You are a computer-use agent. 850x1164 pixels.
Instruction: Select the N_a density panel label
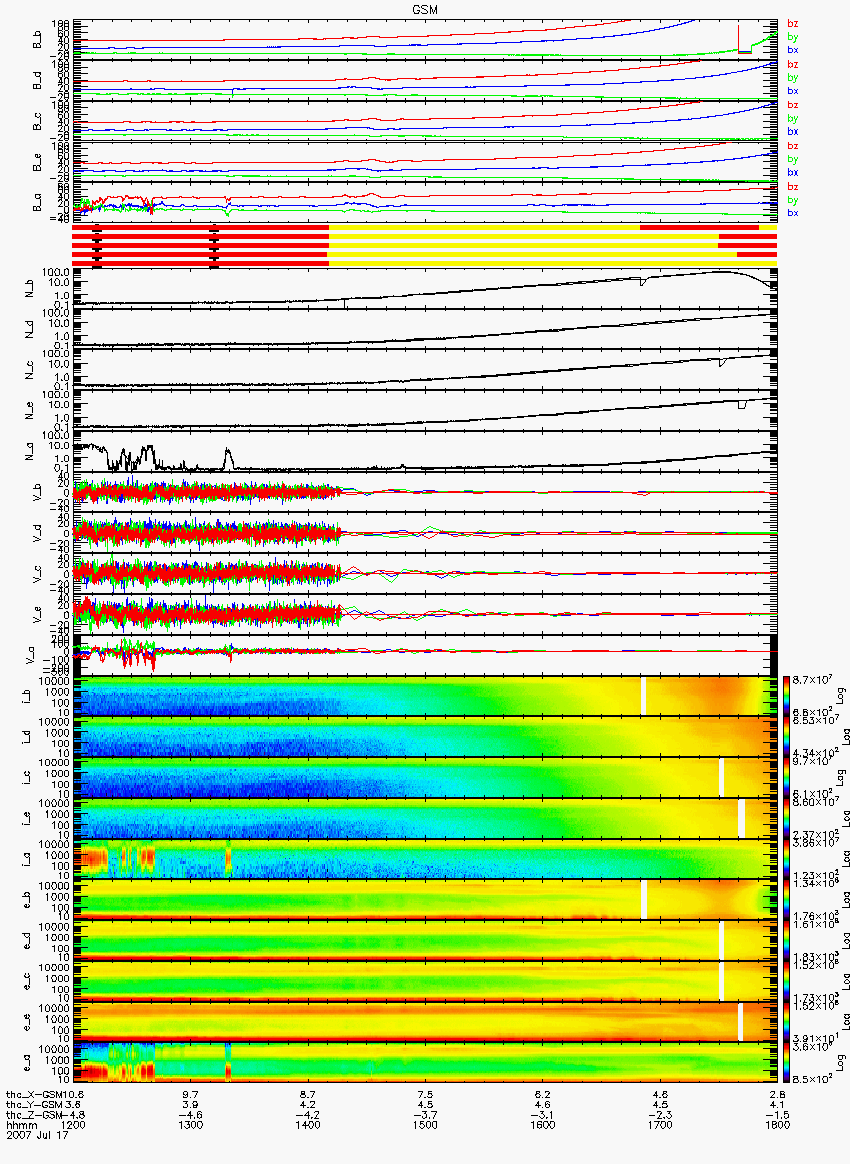pos(30,451)
